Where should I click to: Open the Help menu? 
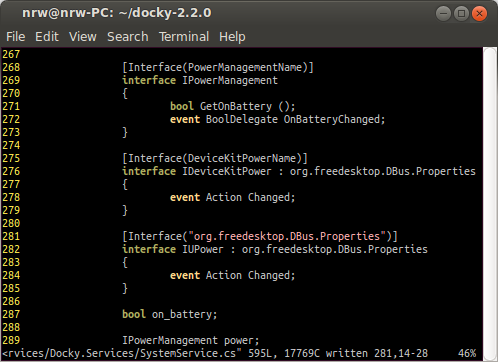[x=232, y=37]
